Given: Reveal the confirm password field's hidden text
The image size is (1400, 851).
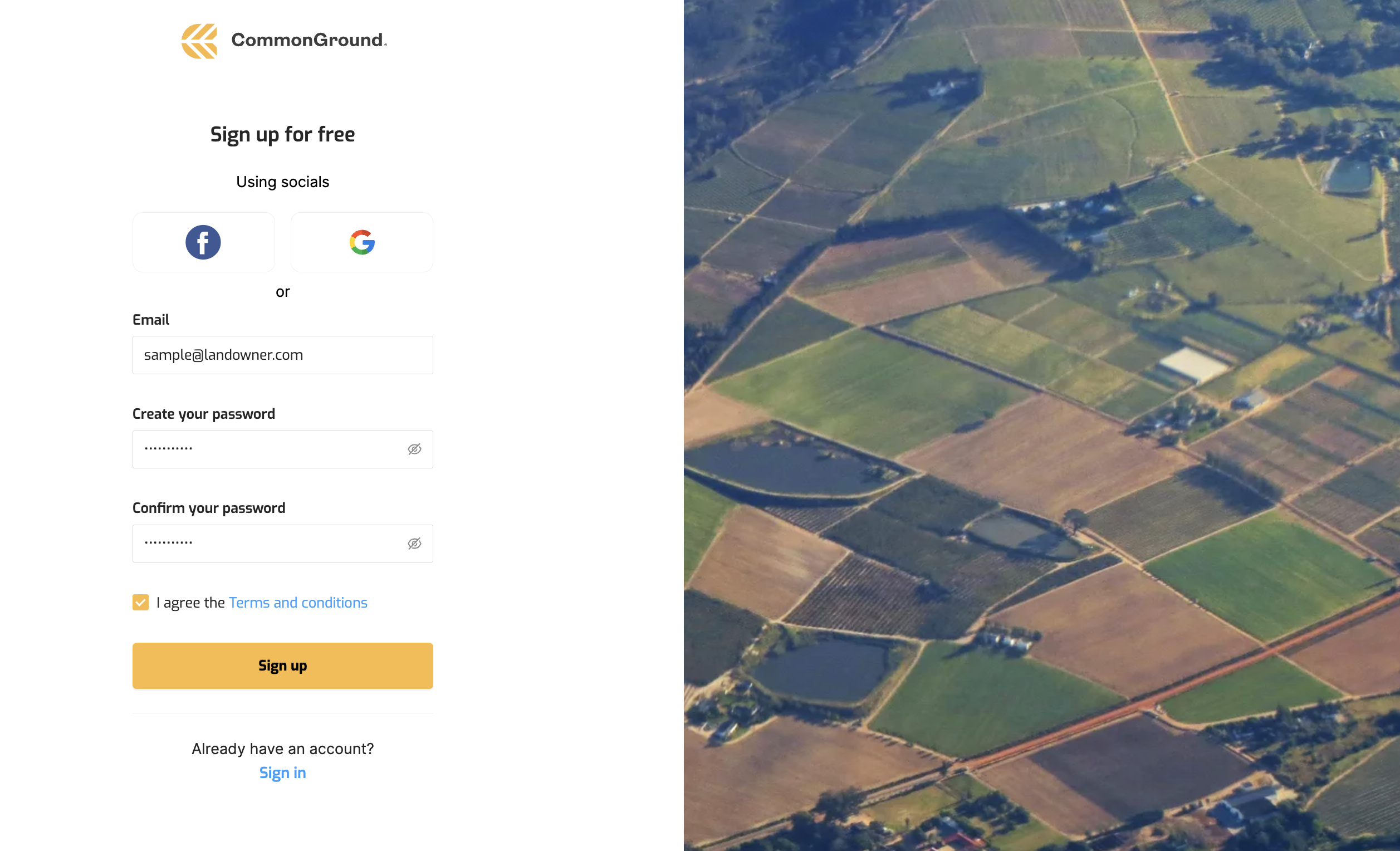Looking at the screenshot, I should pos(414,544).
